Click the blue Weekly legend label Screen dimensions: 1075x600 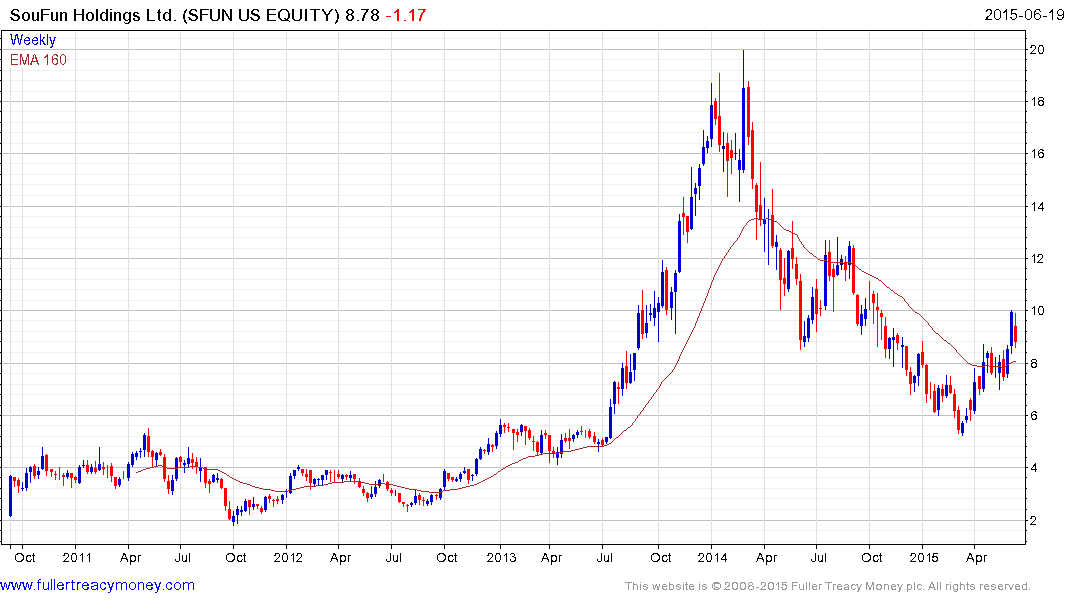[x=33, y=40]
